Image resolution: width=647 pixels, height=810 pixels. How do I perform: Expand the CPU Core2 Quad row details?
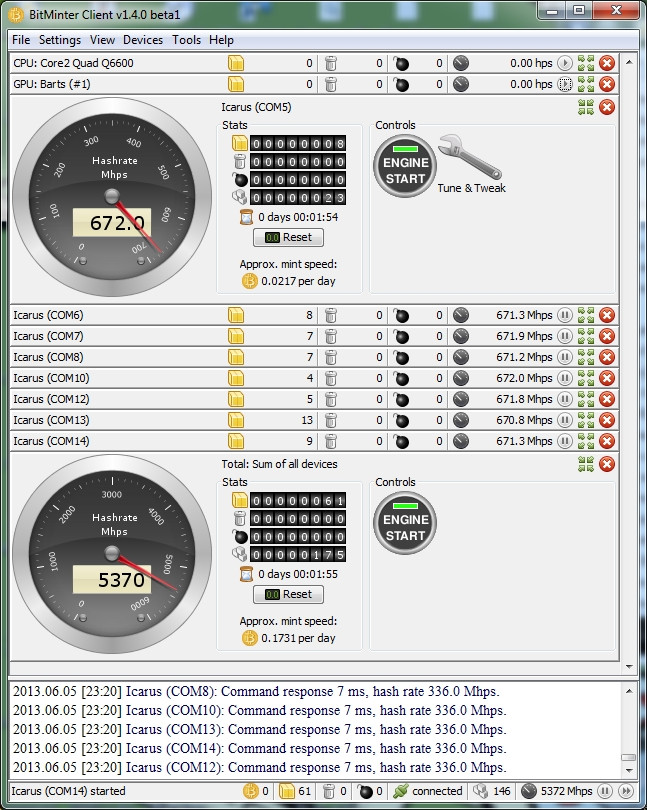(x=586, y=63)
